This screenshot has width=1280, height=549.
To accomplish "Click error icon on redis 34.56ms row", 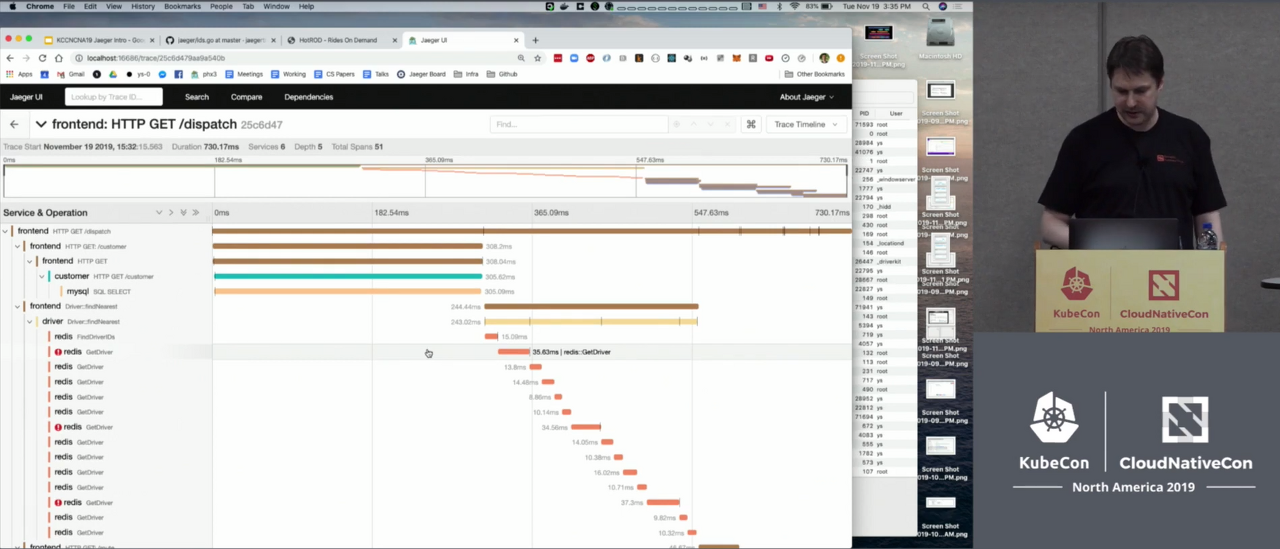I will tap(58, 427).
